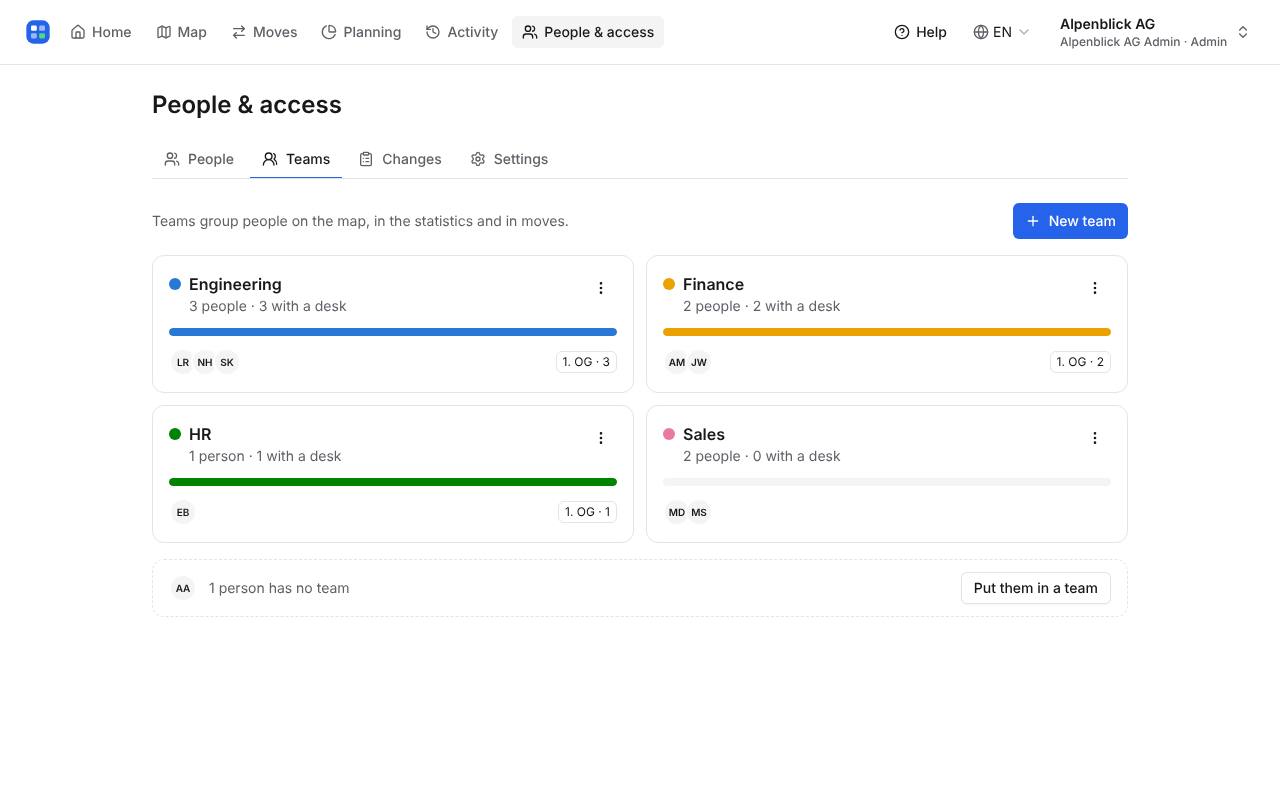The image size is (1280, 800).
Task: Select People & access in navigation
Action: [588, 32]
